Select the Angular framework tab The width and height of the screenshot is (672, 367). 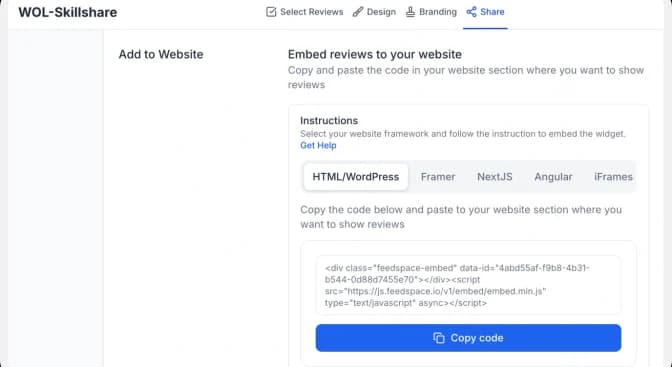click(553, 177)
